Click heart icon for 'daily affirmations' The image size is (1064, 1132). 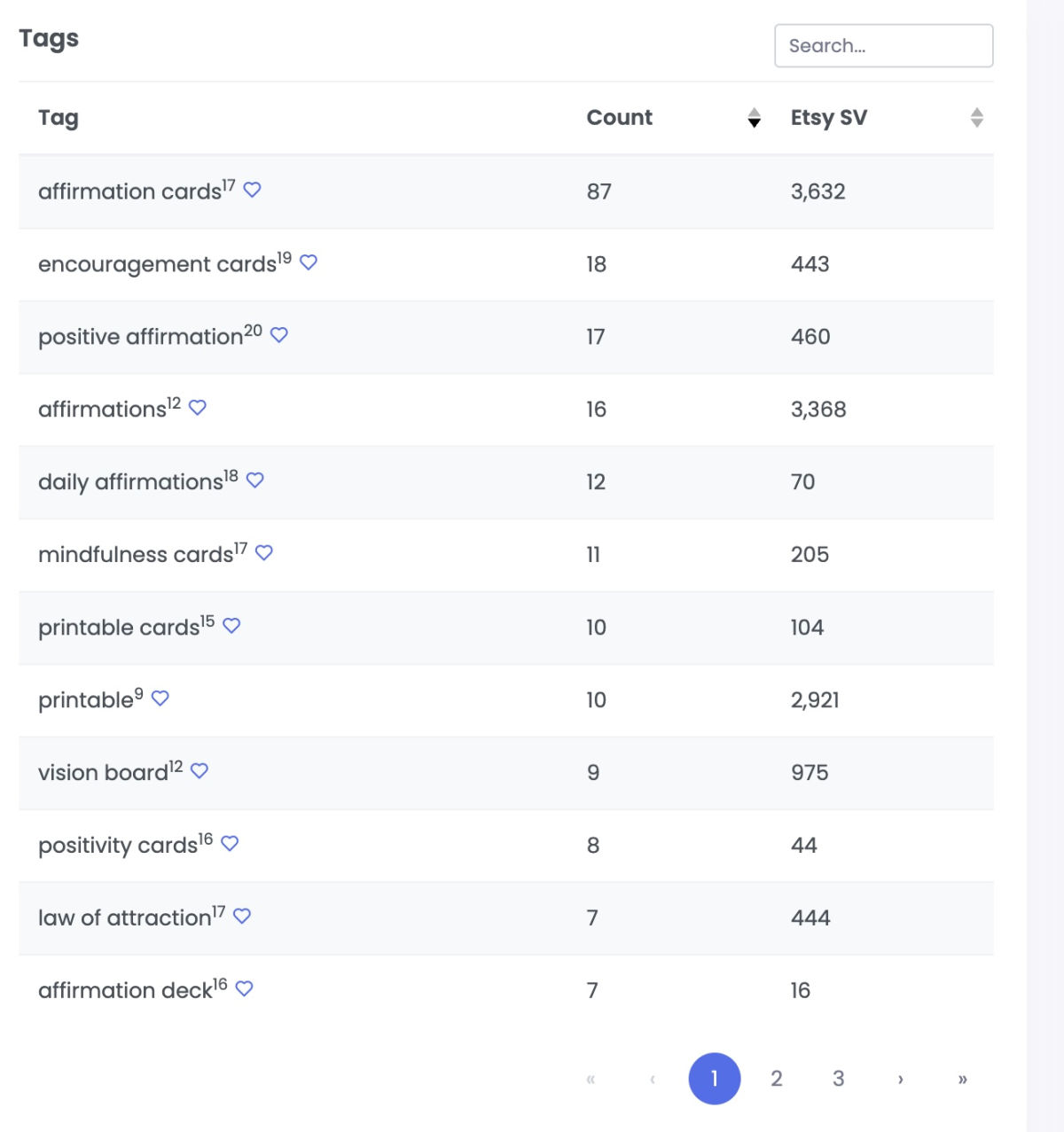[255, 480]
